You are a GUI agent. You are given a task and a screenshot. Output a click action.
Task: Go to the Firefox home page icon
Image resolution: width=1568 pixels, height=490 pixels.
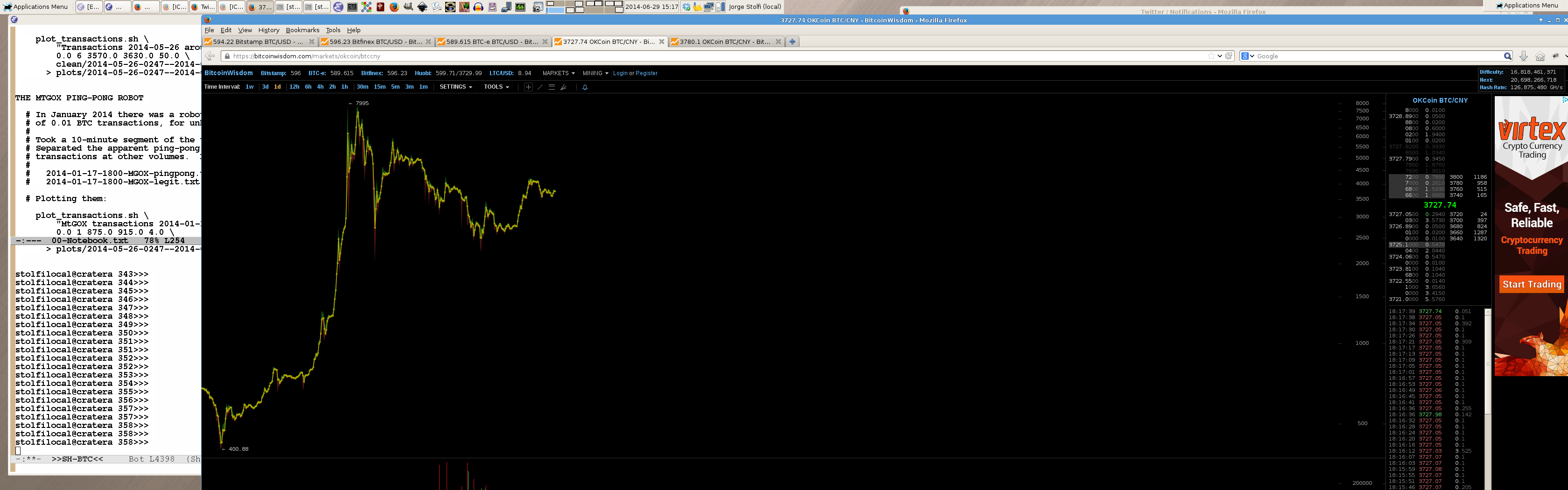pyautogui.click(x=1540, y=56)
